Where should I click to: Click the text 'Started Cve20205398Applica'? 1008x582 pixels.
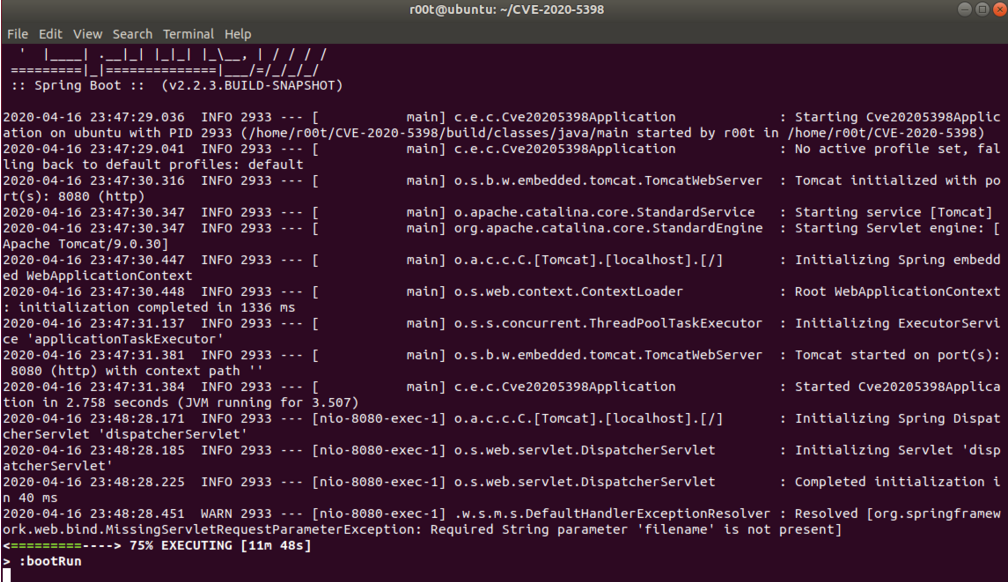897,386
